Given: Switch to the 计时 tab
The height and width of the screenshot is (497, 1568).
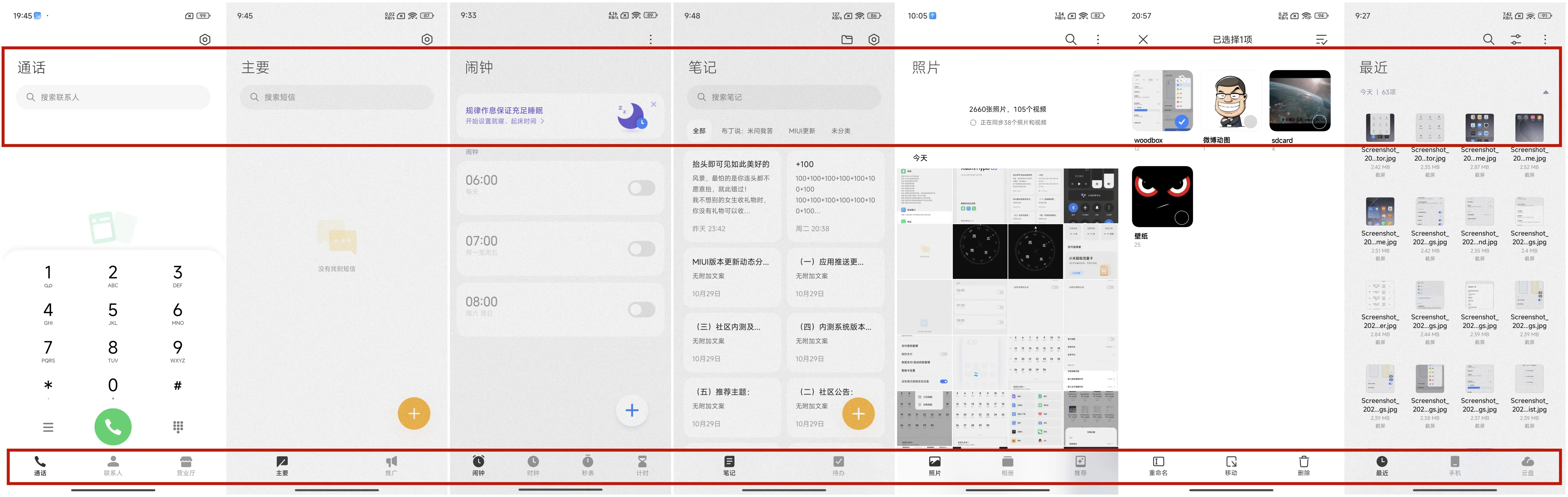Looking at the screenshot, I should click(642, 466).
